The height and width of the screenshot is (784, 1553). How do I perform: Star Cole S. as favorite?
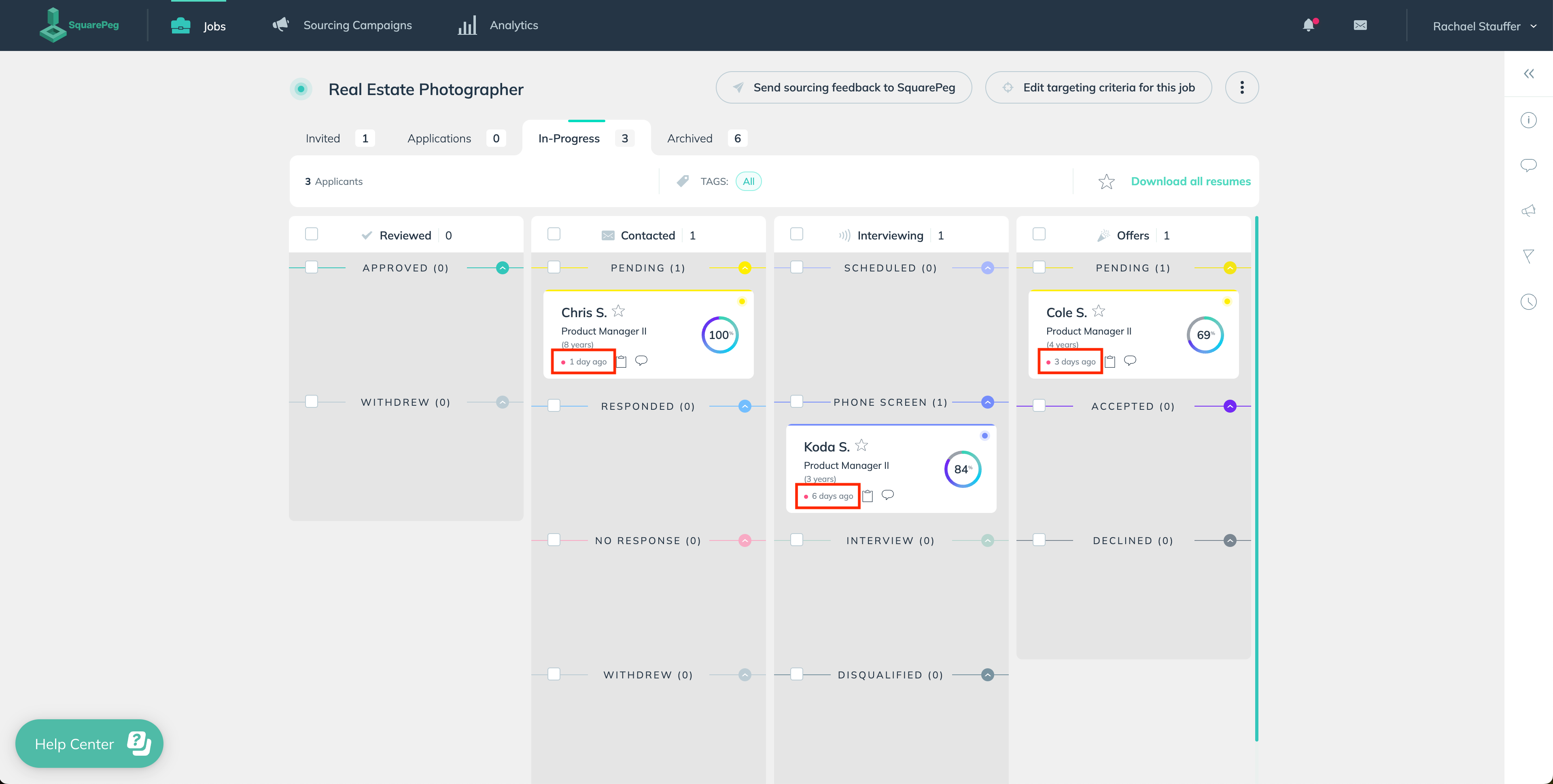pos(1099,311)
